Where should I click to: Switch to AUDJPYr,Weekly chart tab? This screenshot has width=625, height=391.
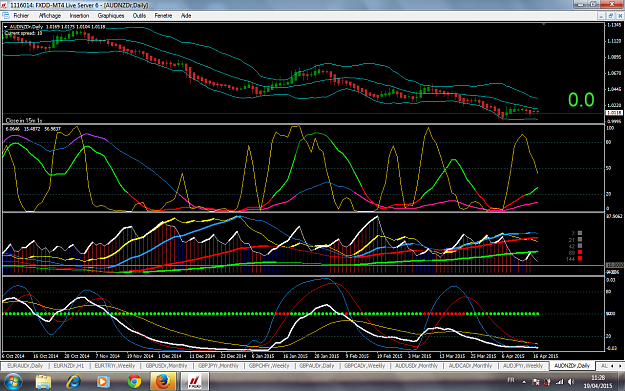pyautogui.click(x=523, y=365)
